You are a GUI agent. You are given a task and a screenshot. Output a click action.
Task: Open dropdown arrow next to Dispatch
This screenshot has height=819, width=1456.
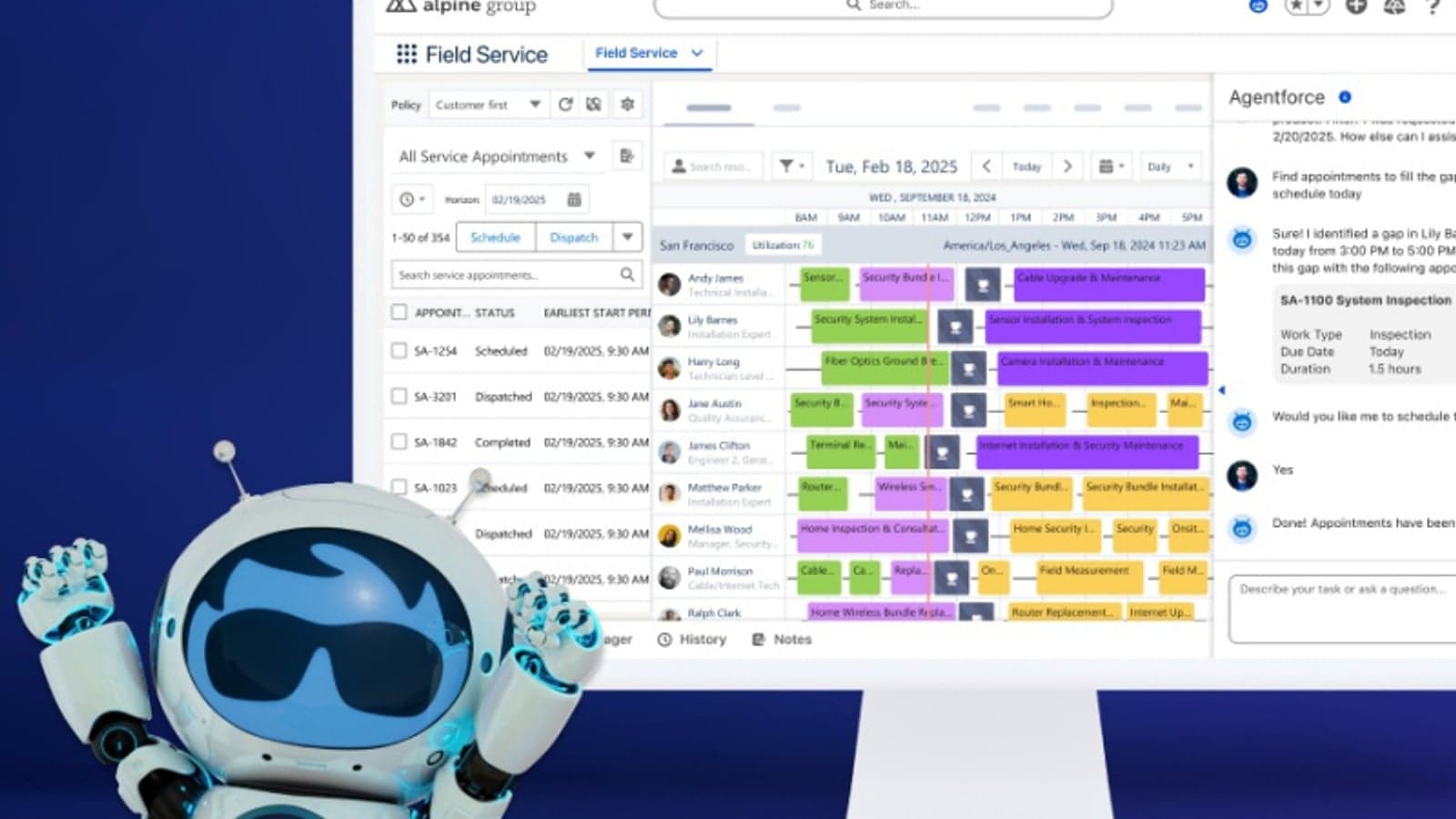[627, 237]
